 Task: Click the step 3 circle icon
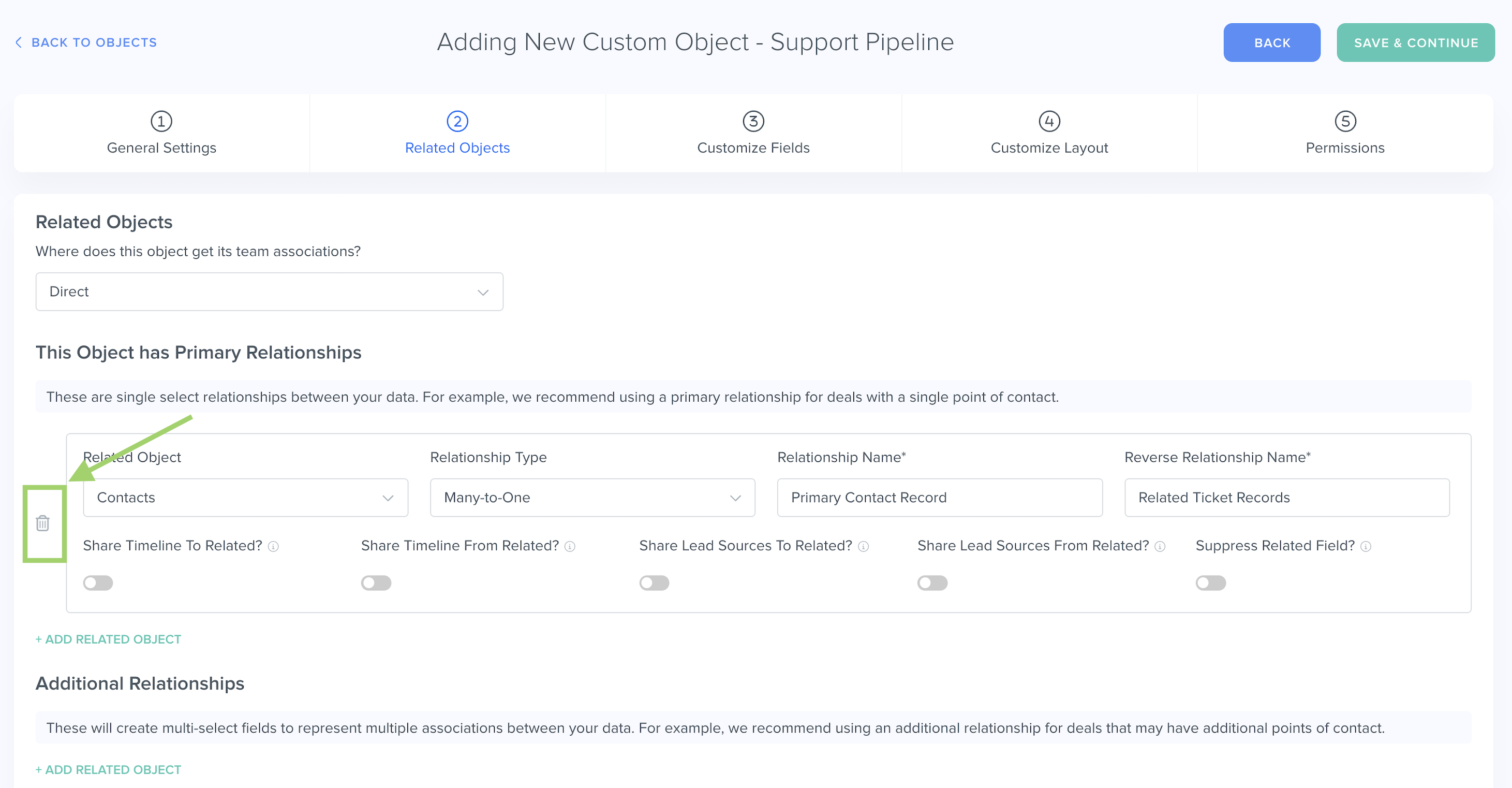point(753,122)
